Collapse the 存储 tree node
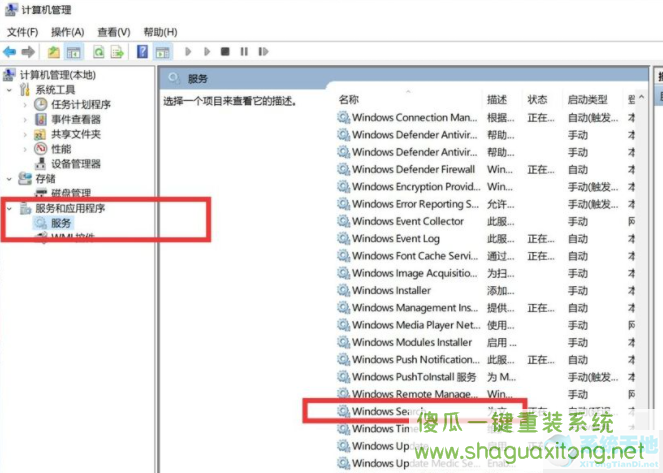Image resolution: width=663 pixels, height=473 pixels. (9, 179)
